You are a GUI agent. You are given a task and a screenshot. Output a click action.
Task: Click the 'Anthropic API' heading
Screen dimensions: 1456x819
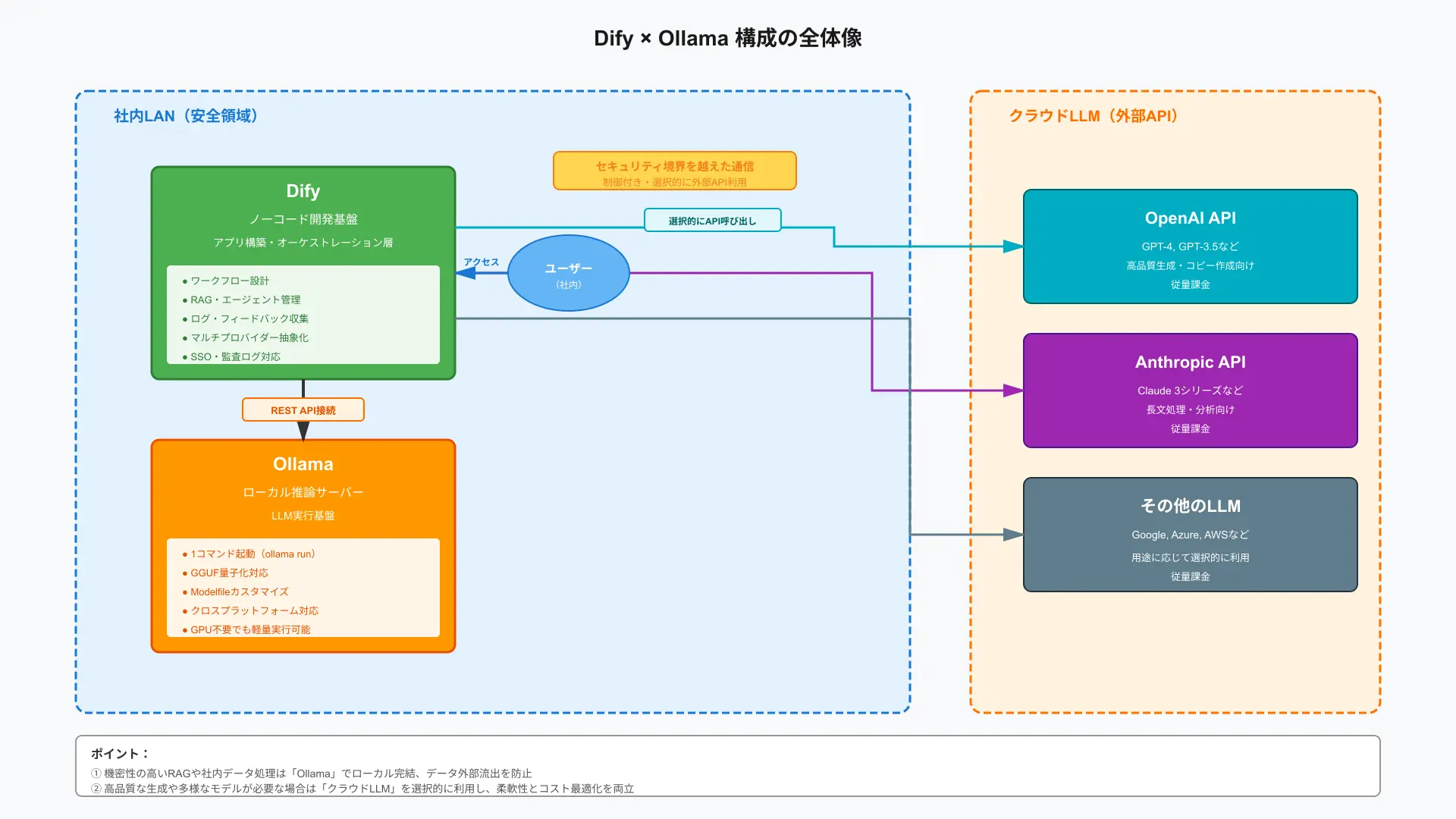(x=1190, y=362)
